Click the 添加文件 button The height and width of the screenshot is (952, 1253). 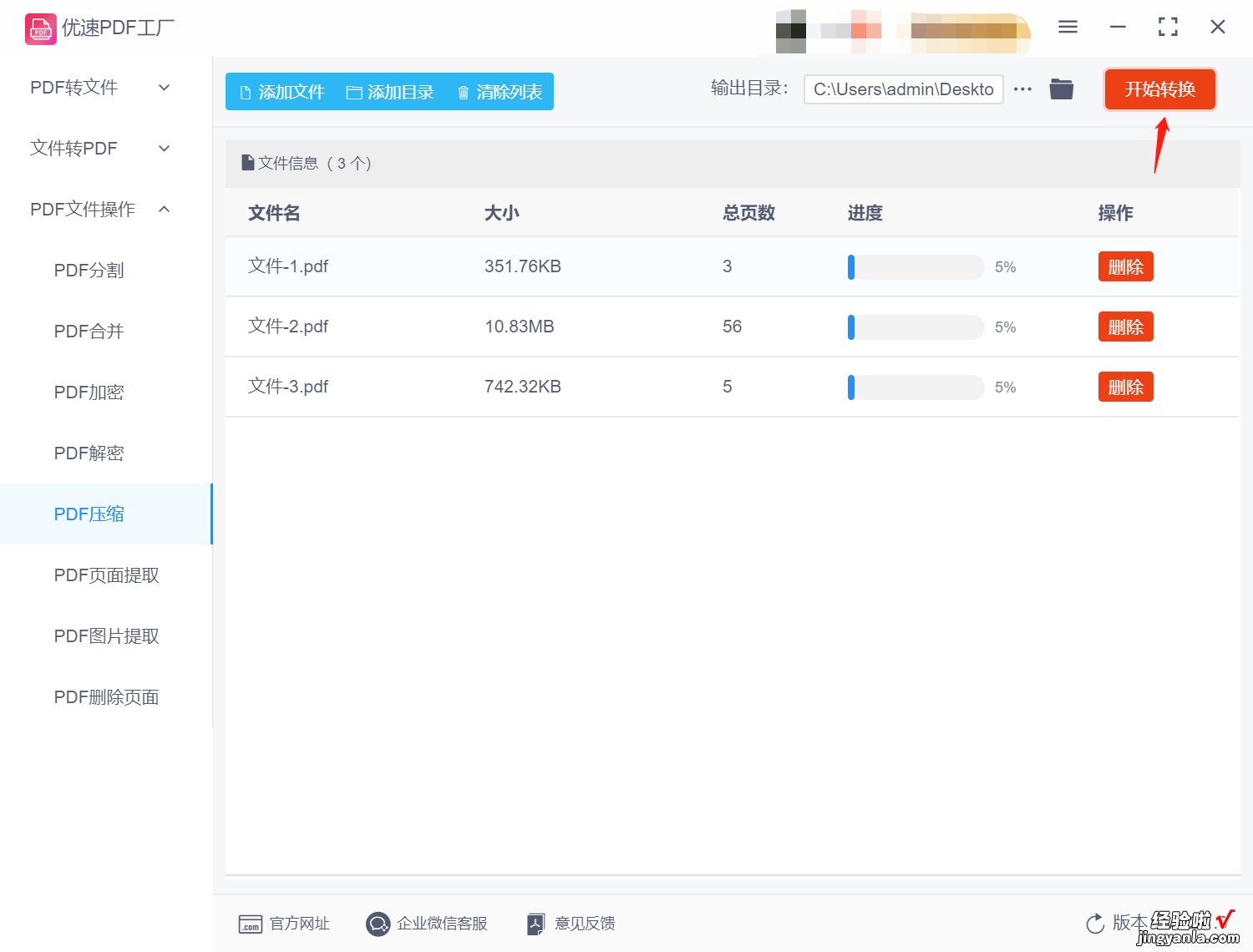[282, 92]
